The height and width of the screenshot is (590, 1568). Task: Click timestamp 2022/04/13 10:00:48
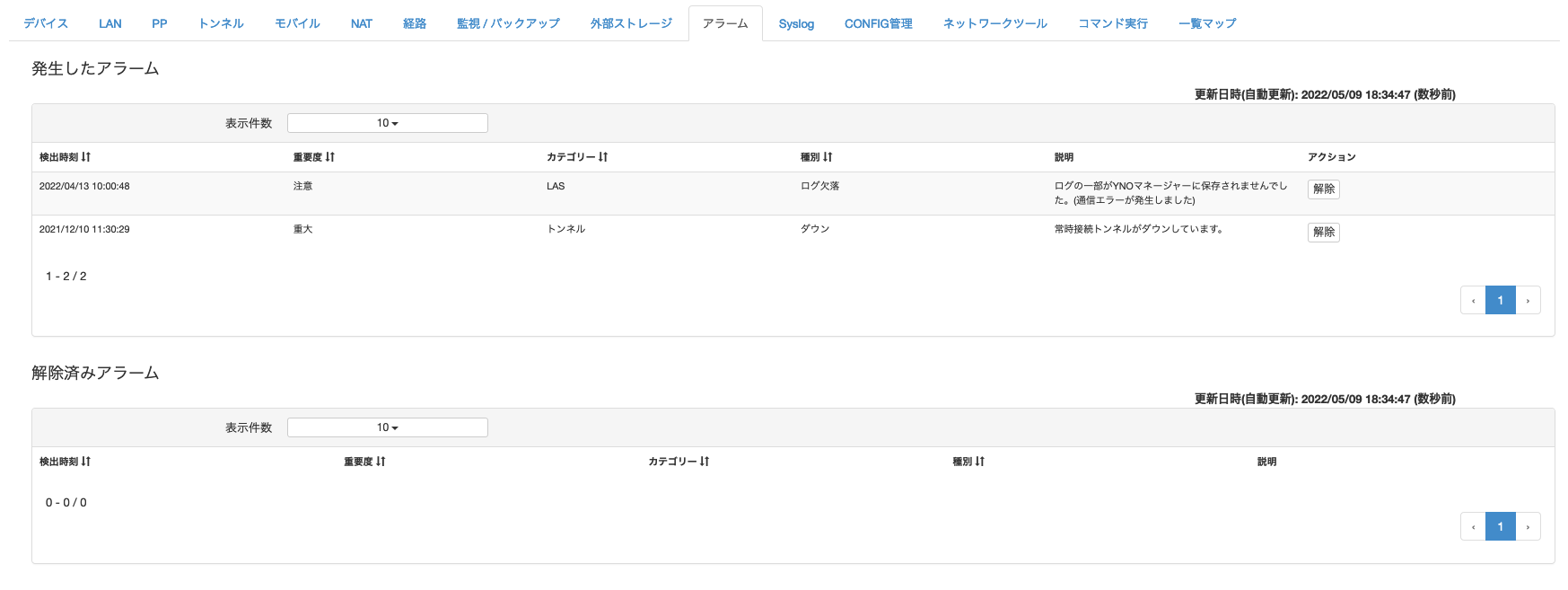(x=84, y=186)
